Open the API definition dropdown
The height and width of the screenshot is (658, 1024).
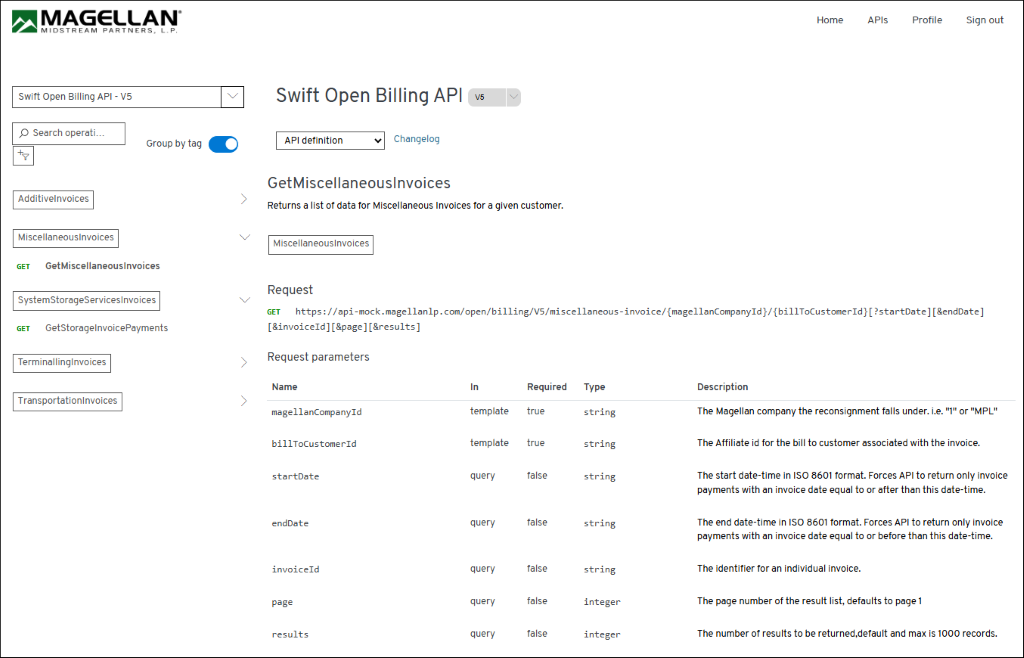click(x=330, y=140)
